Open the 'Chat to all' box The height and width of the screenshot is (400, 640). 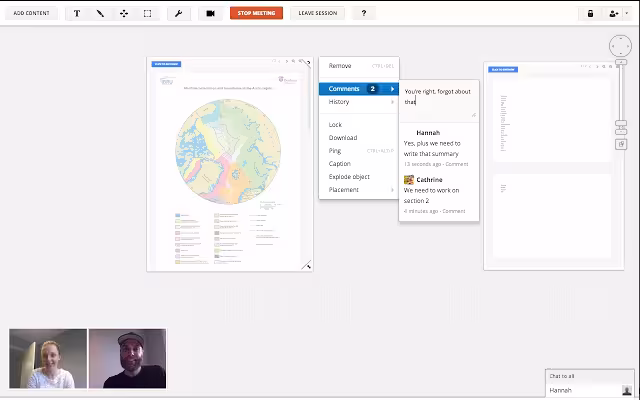point(589,376)
